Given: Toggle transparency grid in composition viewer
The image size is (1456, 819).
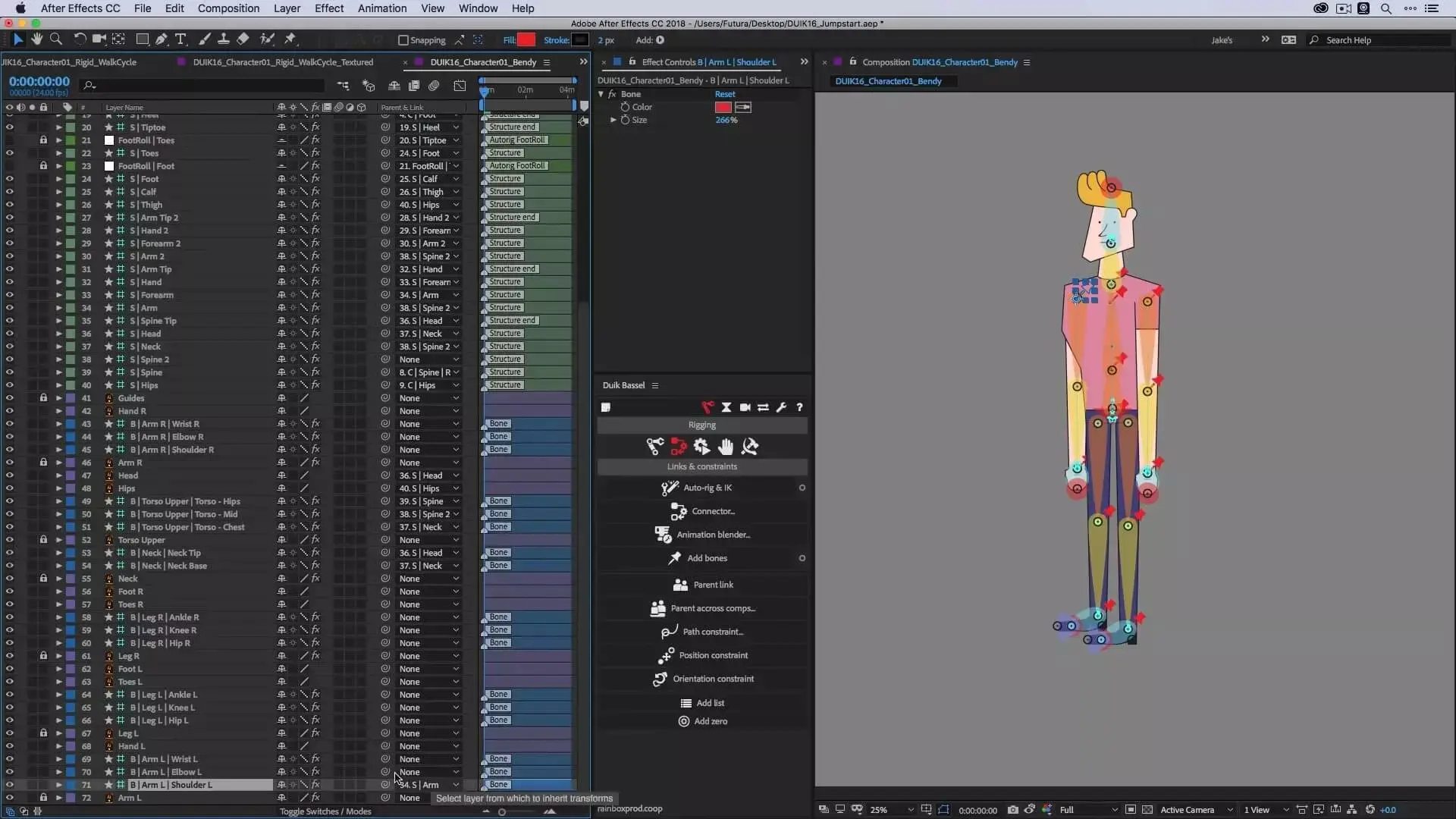Looking at the screenshot, I should [1147, 810].
